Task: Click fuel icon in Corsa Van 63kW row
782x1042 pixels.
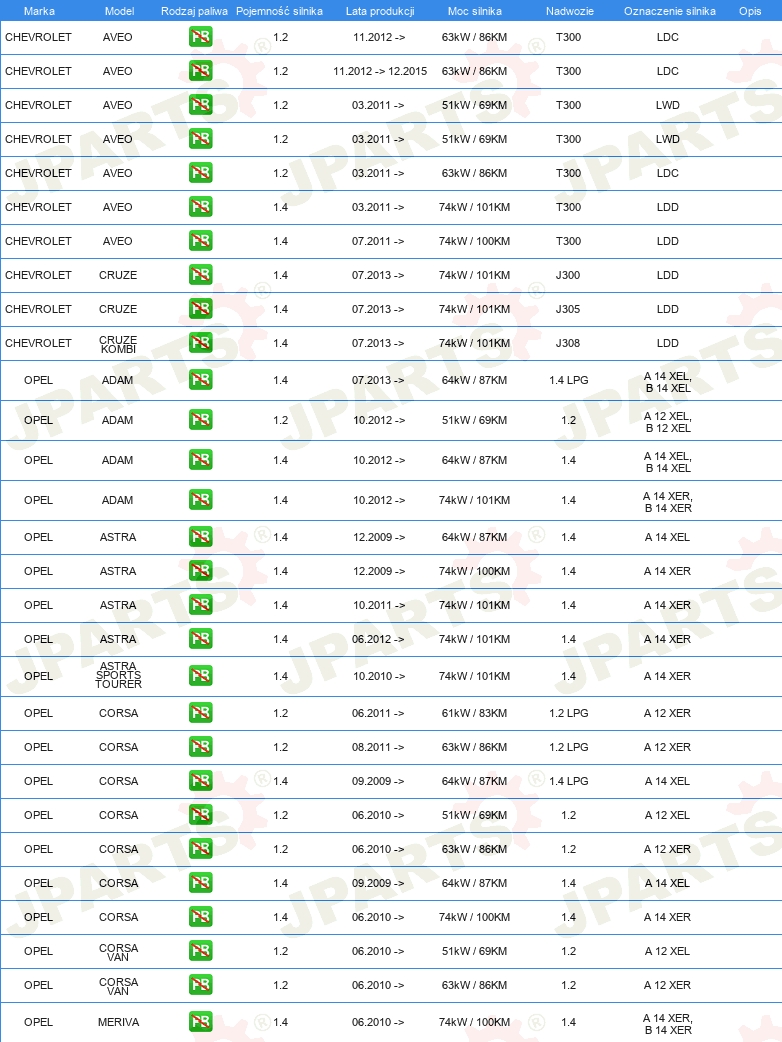Action: tap(201, 985)
